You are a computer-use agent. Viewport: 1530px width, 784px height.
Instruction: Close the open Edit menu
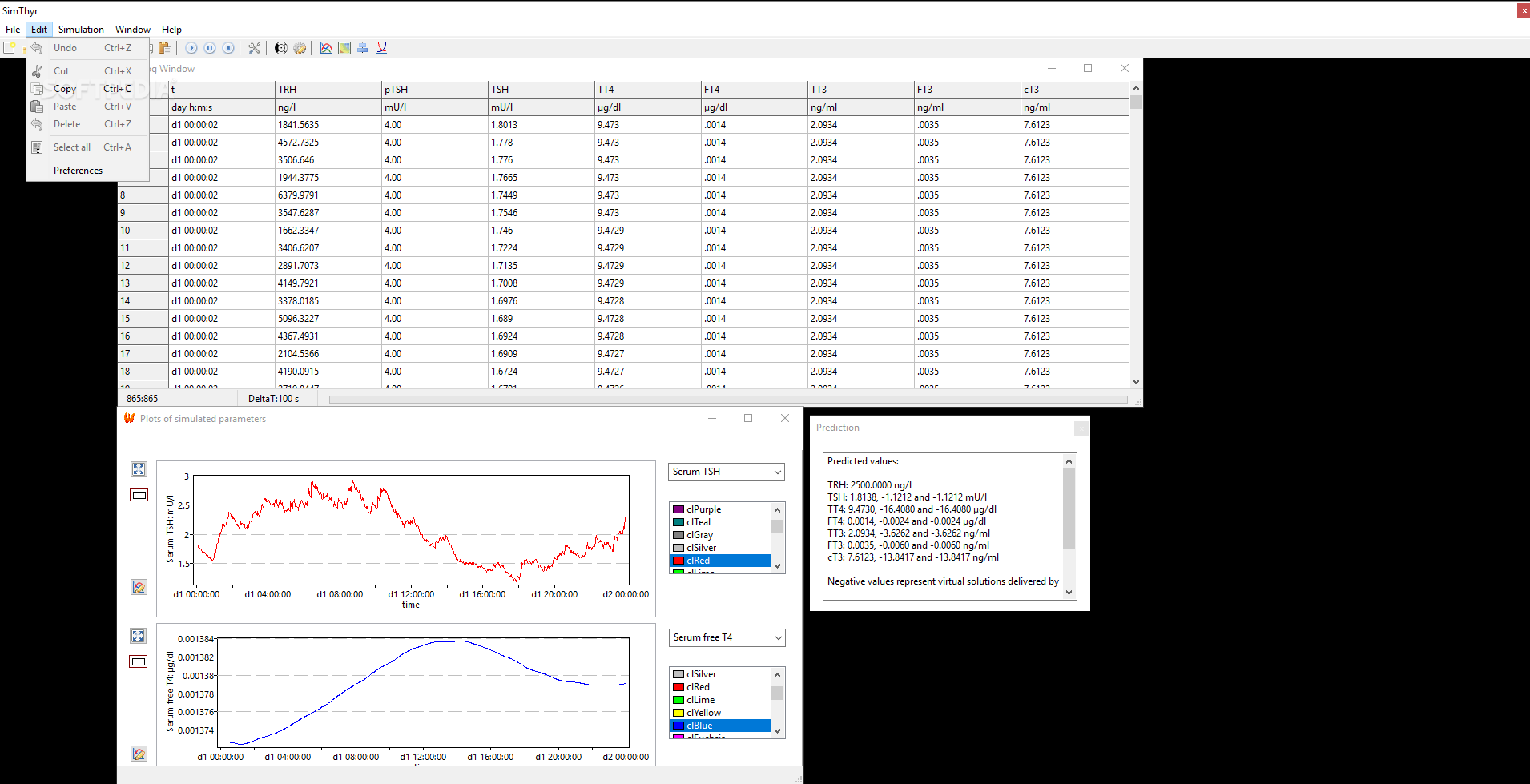(39, 30)
